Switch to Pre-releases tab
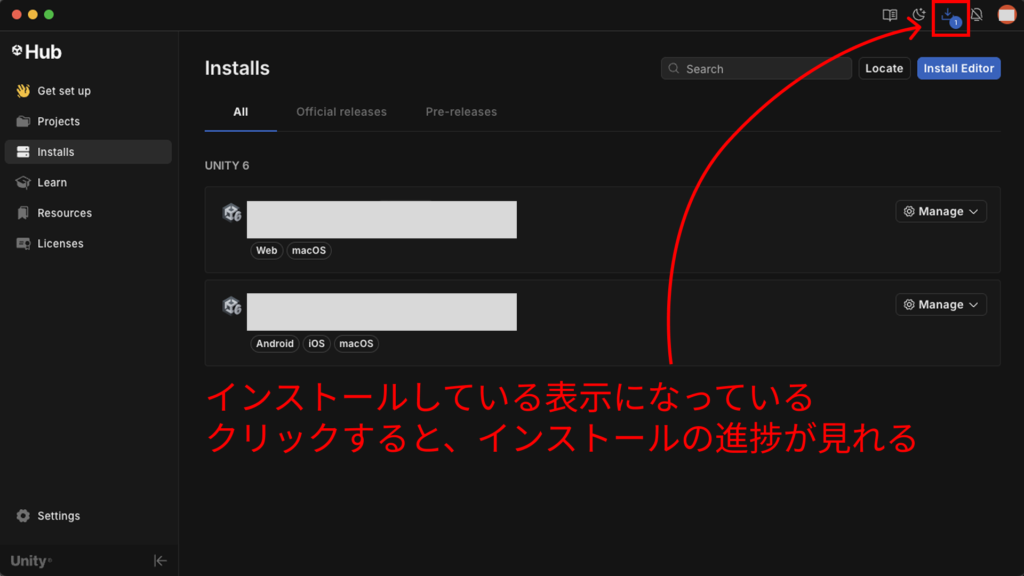The height and width of the screenshot is (576, 1024). point(461,112)
